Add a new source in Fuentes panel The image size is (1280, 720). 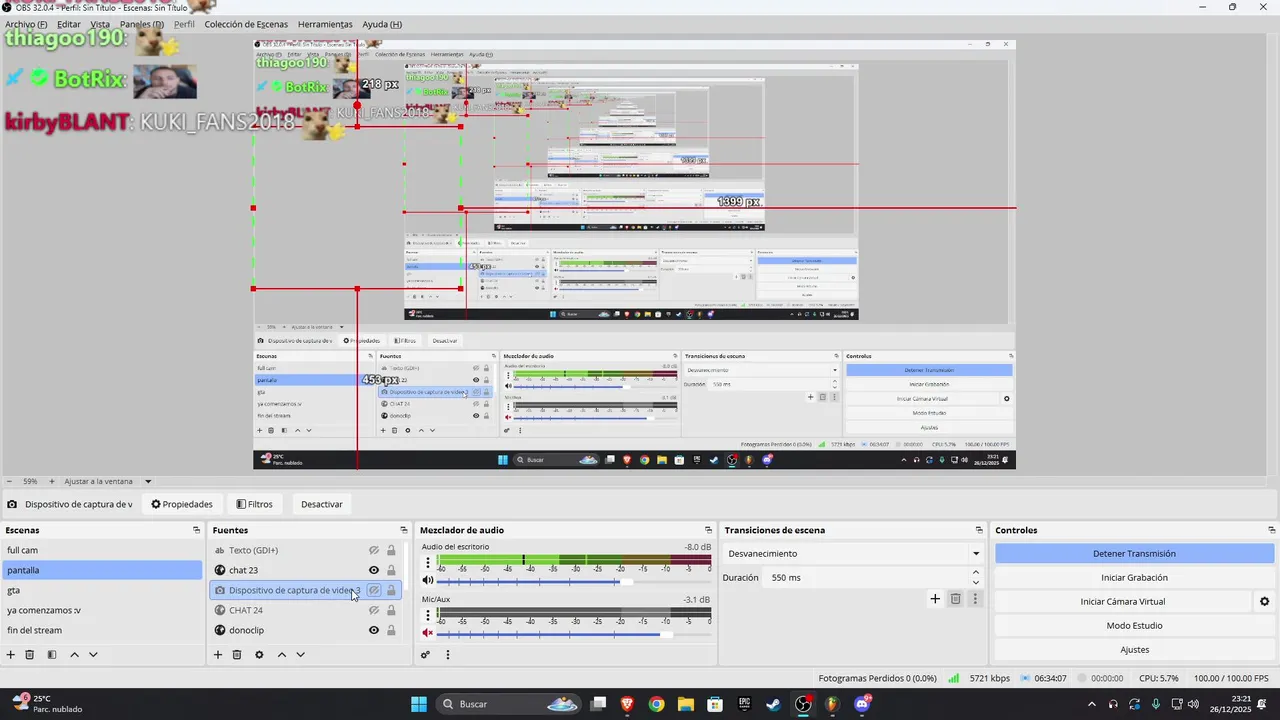[x=218, y=655]
